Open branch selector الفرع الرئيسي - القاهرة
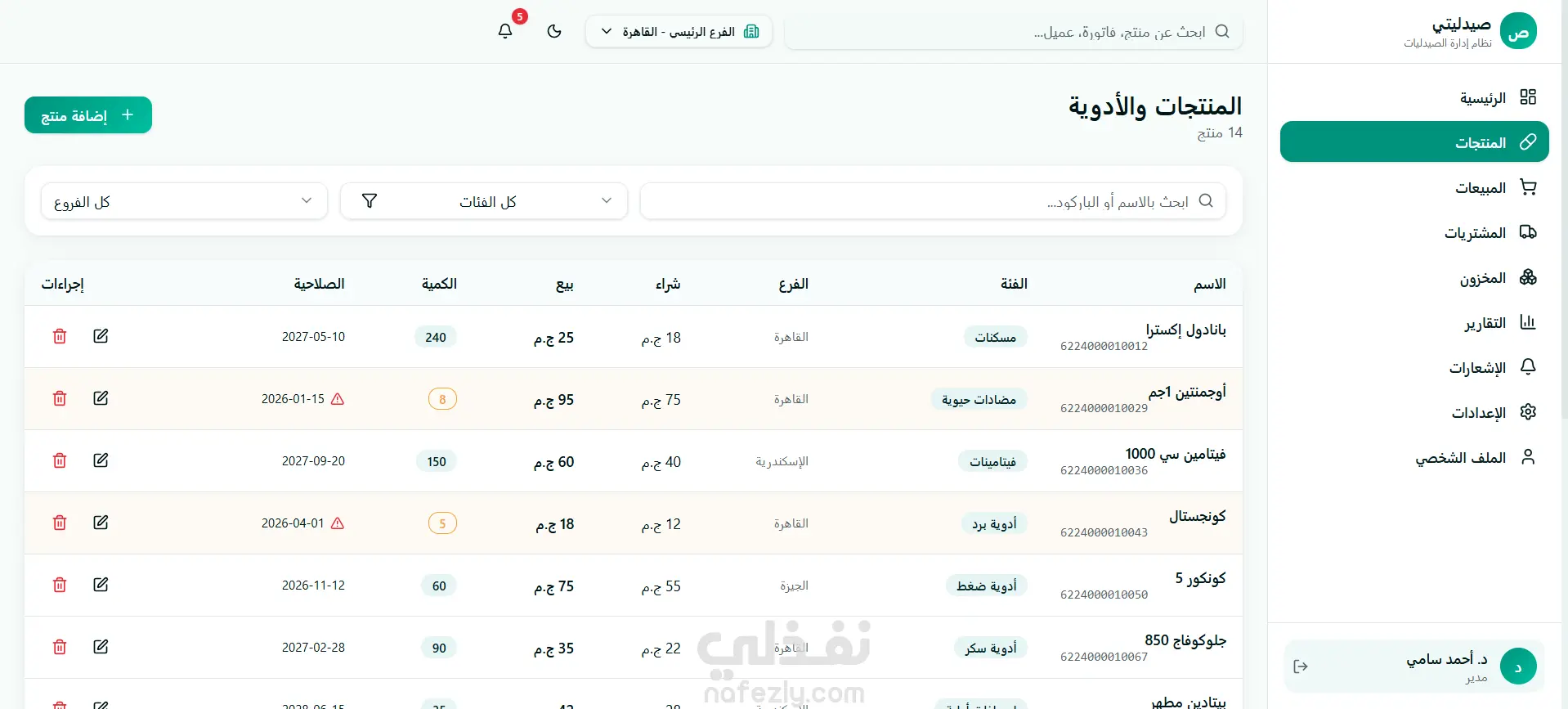Viewport: 1568px width, 709px height. pos(679,31)
